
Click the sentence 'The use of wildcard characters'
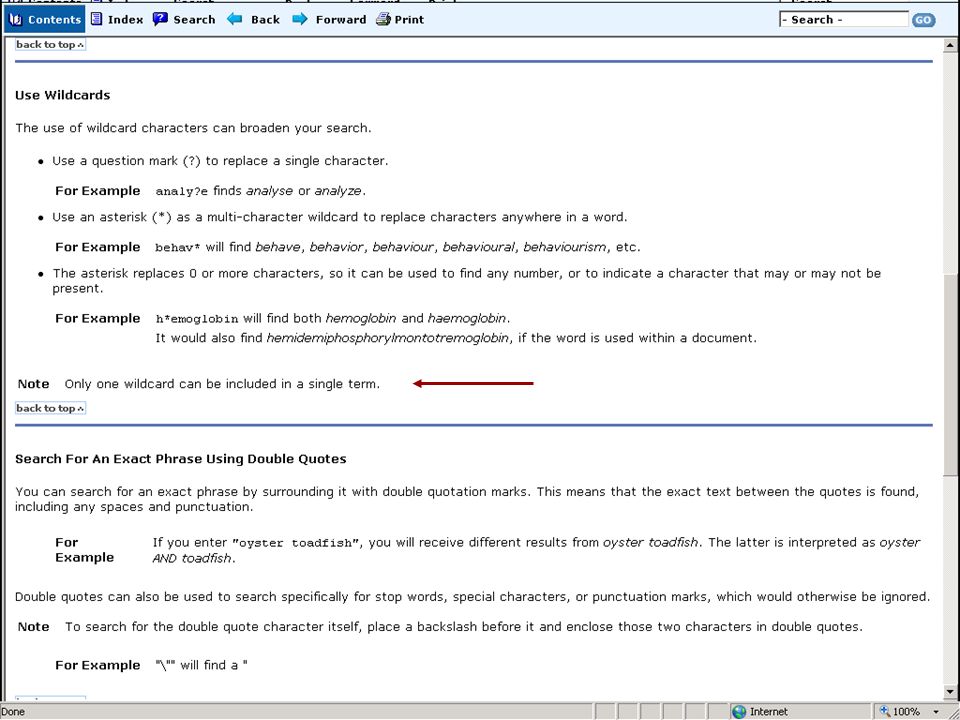pyautogui.click(x=193, y=128)
